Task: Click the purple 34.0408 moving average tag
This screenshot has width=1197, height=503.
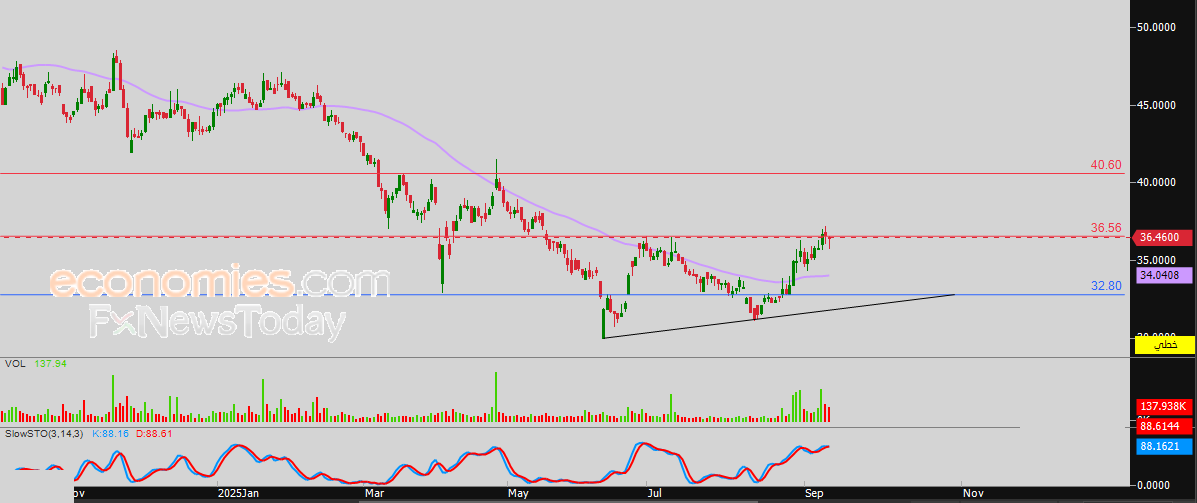Action: point(1163,274)
